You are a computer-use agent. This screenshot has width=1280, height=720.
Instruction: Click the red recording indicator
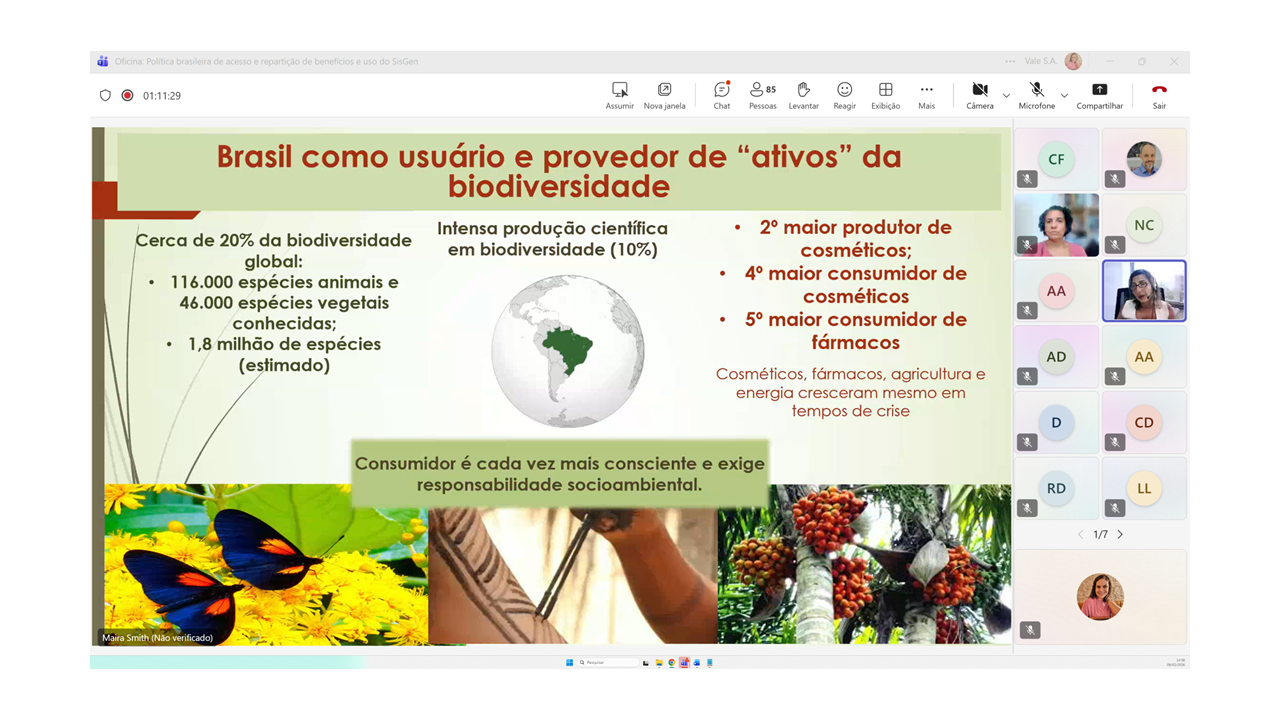[x=127, y=96]
